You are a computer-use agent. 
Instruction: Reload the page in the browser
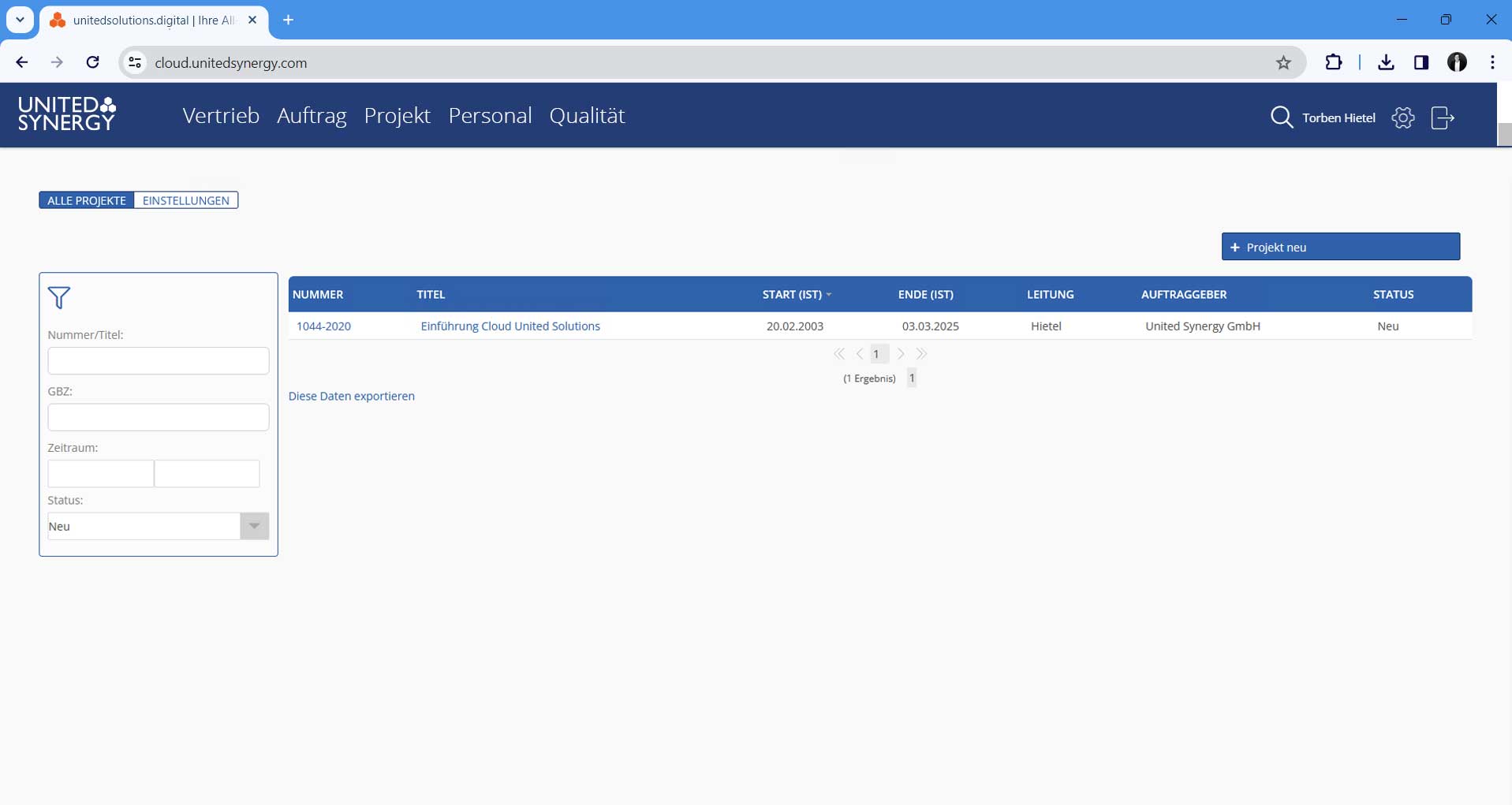pos(92,62)
